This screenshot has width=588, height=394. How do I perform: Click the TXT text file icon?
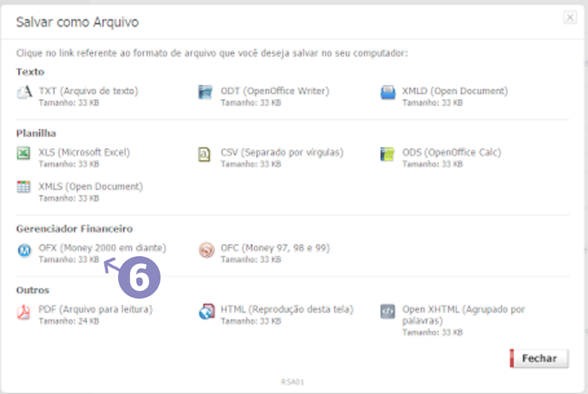tap(24, 92)
